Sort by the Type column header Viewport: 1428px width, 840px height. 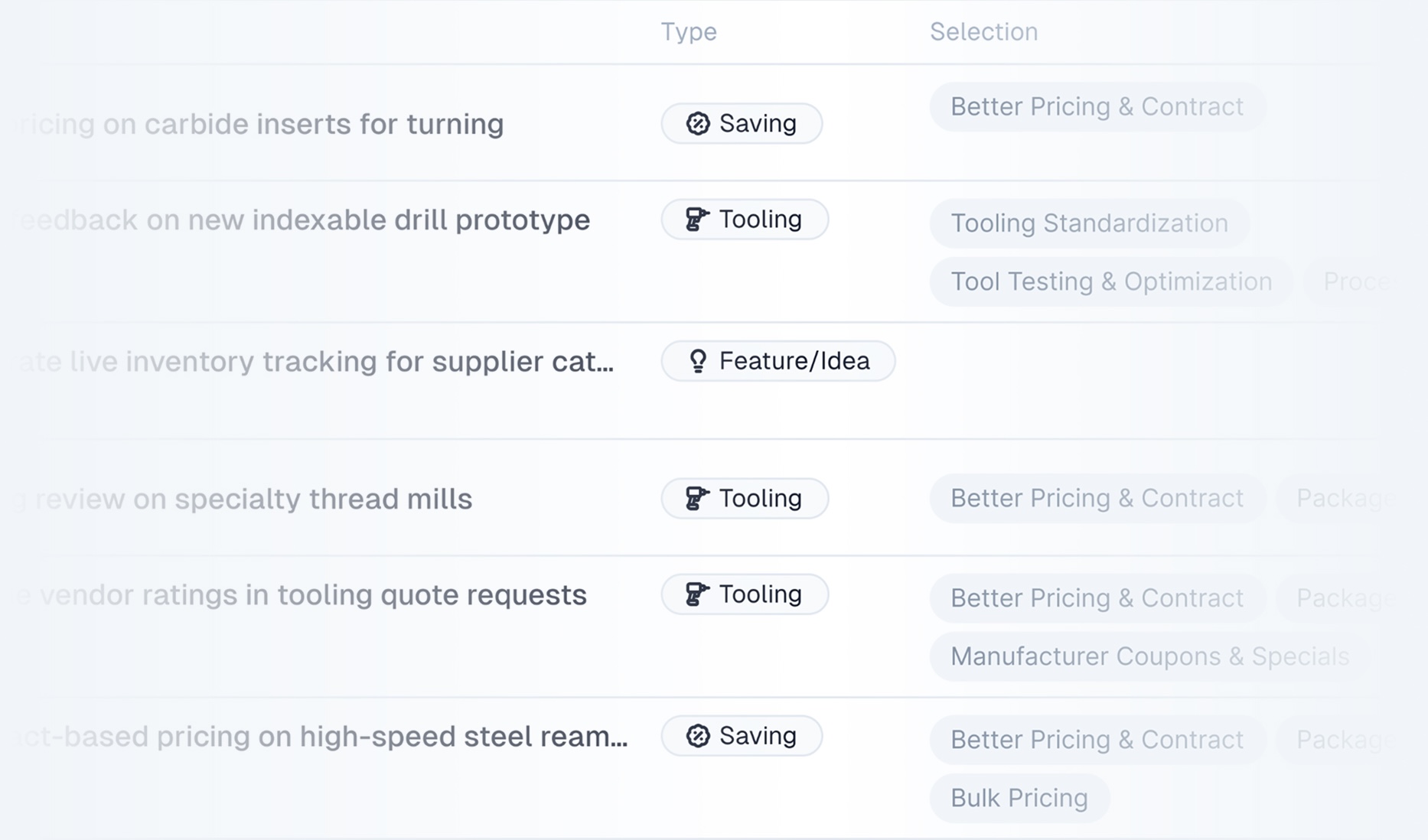689,31
